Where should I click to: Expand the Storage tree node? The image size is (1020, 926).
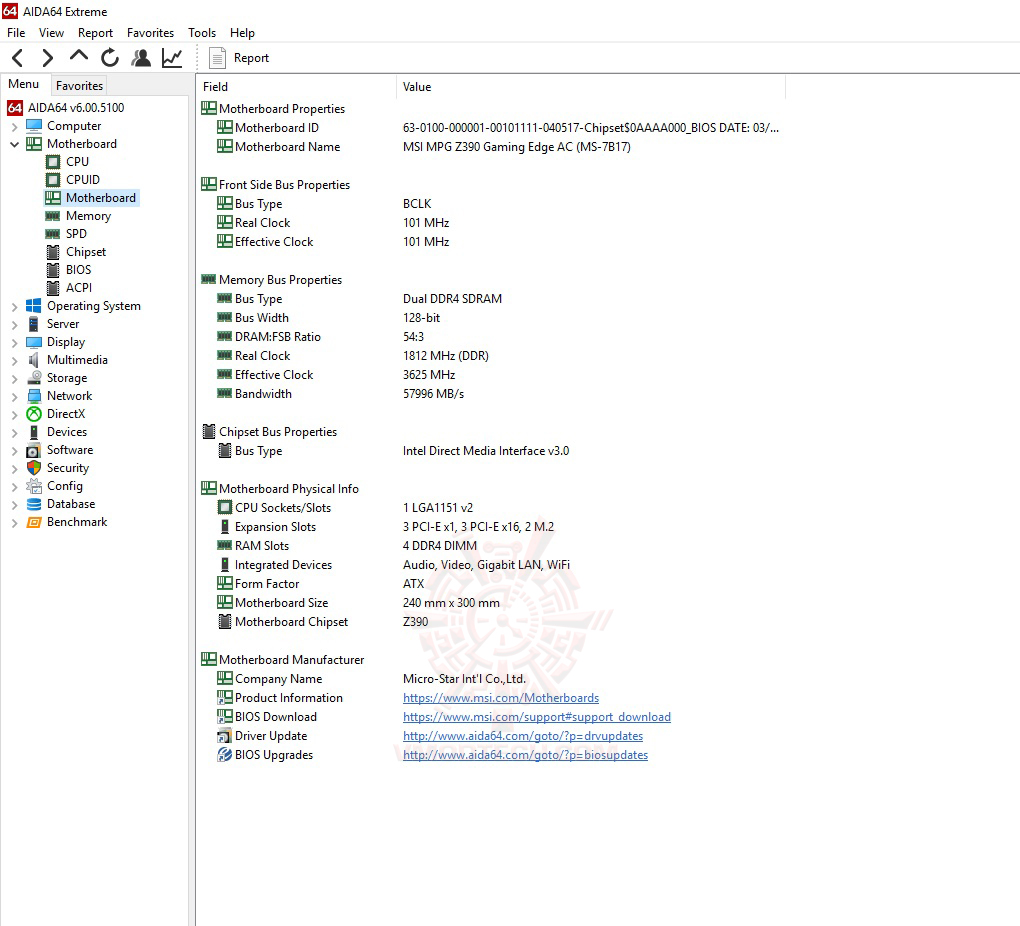click(14, 378)
